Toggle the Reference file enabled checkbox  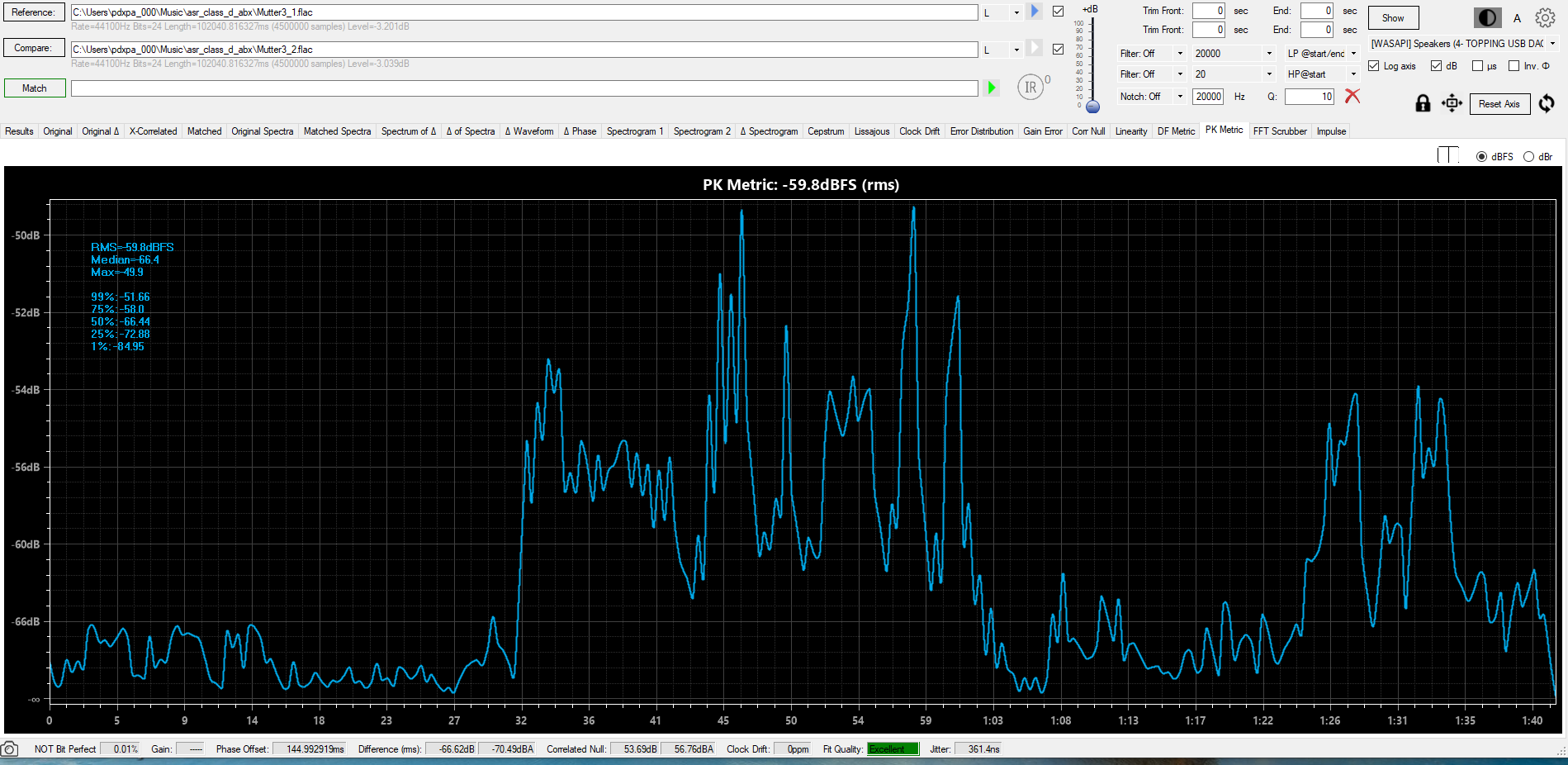1058,12
